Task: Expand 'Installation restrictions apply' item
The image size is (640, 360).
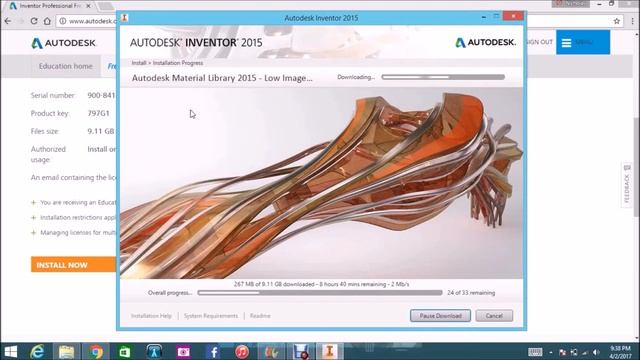Action: click(x=33, y=218)
